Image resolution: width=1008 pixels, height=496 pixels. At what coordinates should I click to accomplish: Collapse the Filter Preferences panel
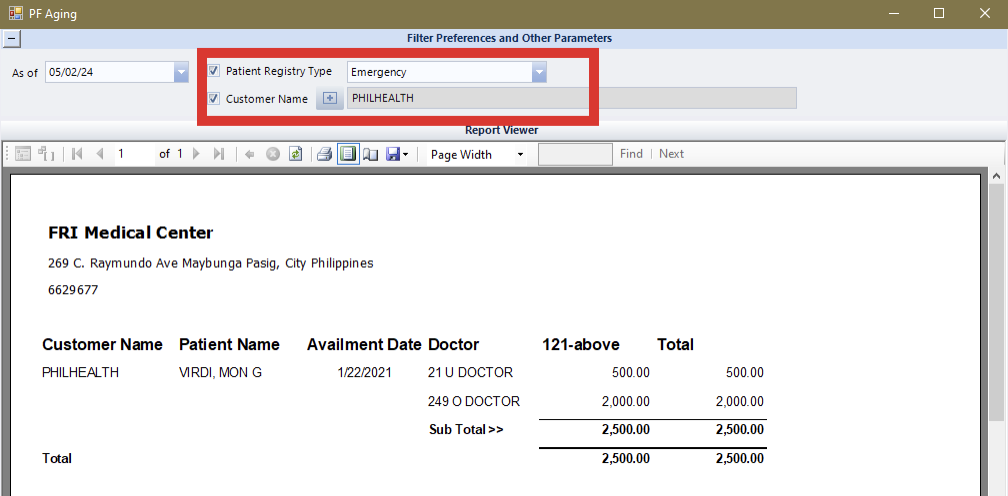coord(11,39)
